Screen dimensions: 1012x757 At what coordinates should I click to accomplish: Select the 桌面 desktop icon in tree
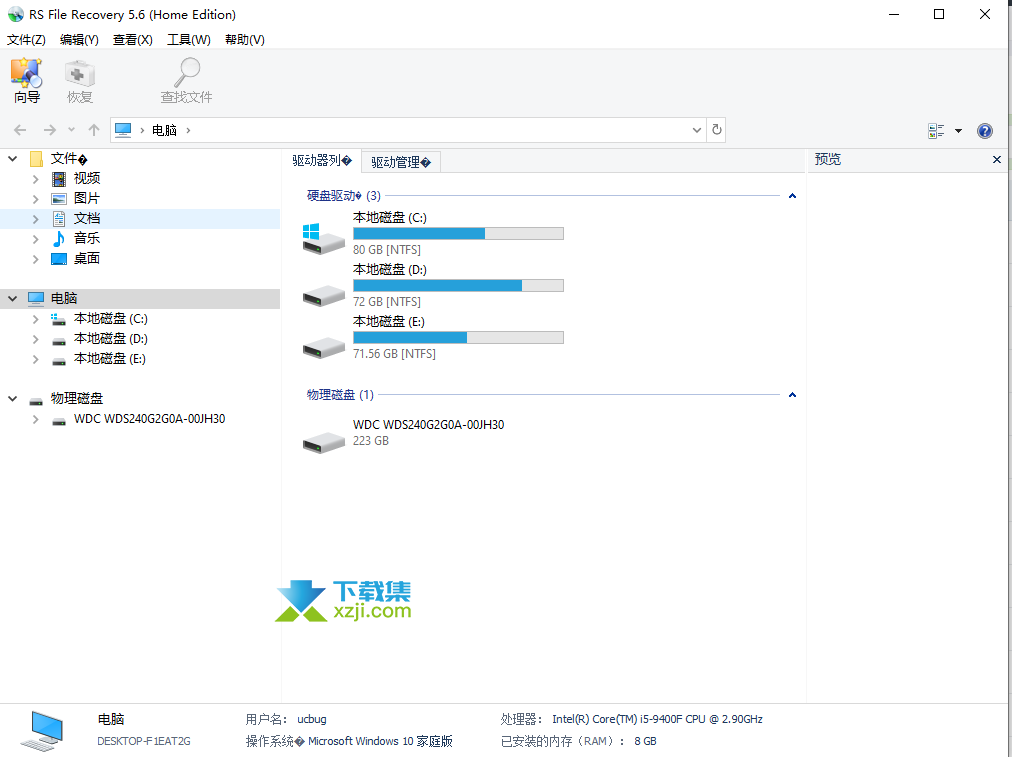tap(59, 259)
